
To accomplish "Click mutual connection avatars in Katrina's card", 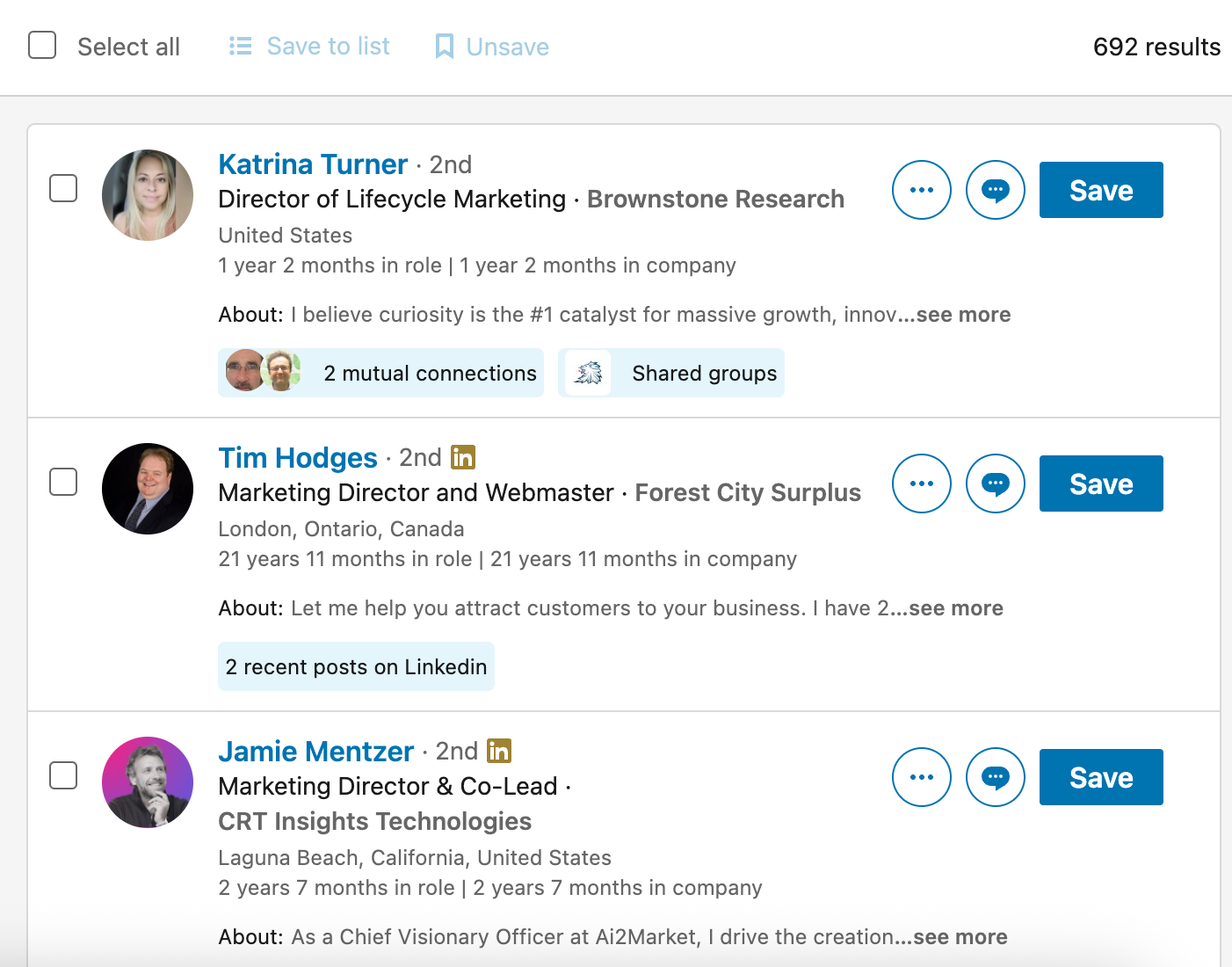I will click(x=263, y=370).
